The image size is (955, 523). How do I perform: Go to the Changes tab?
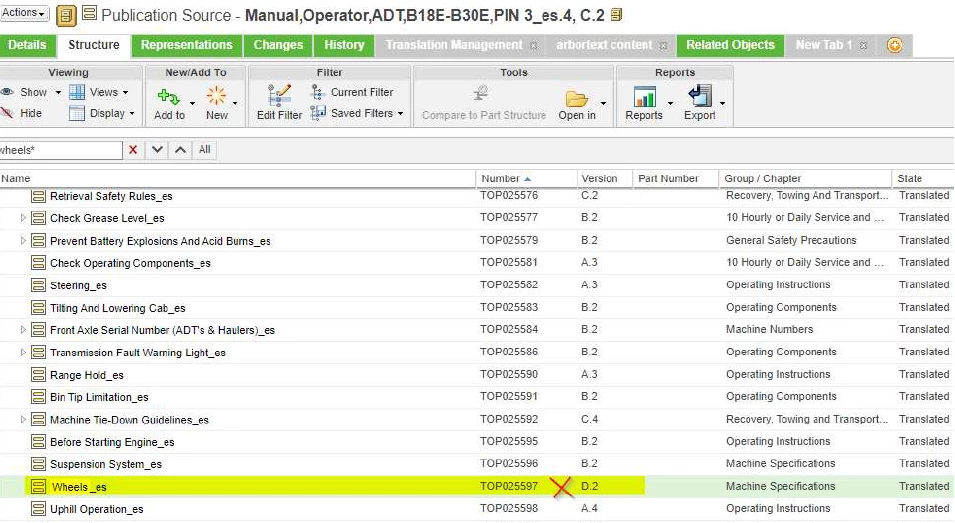pyautogui.click(x=278, y=45)
